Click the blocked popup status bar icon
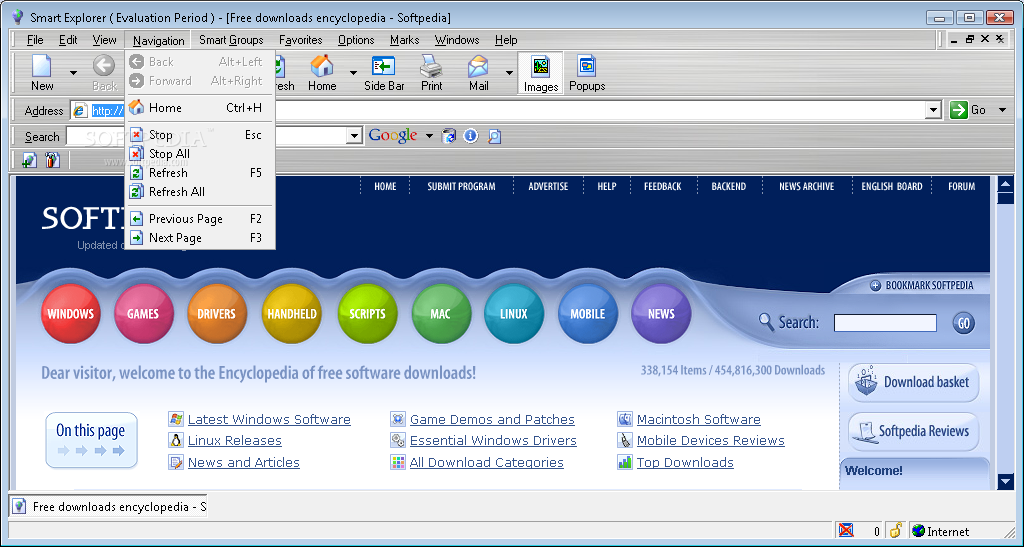 [x=846, y=530]
